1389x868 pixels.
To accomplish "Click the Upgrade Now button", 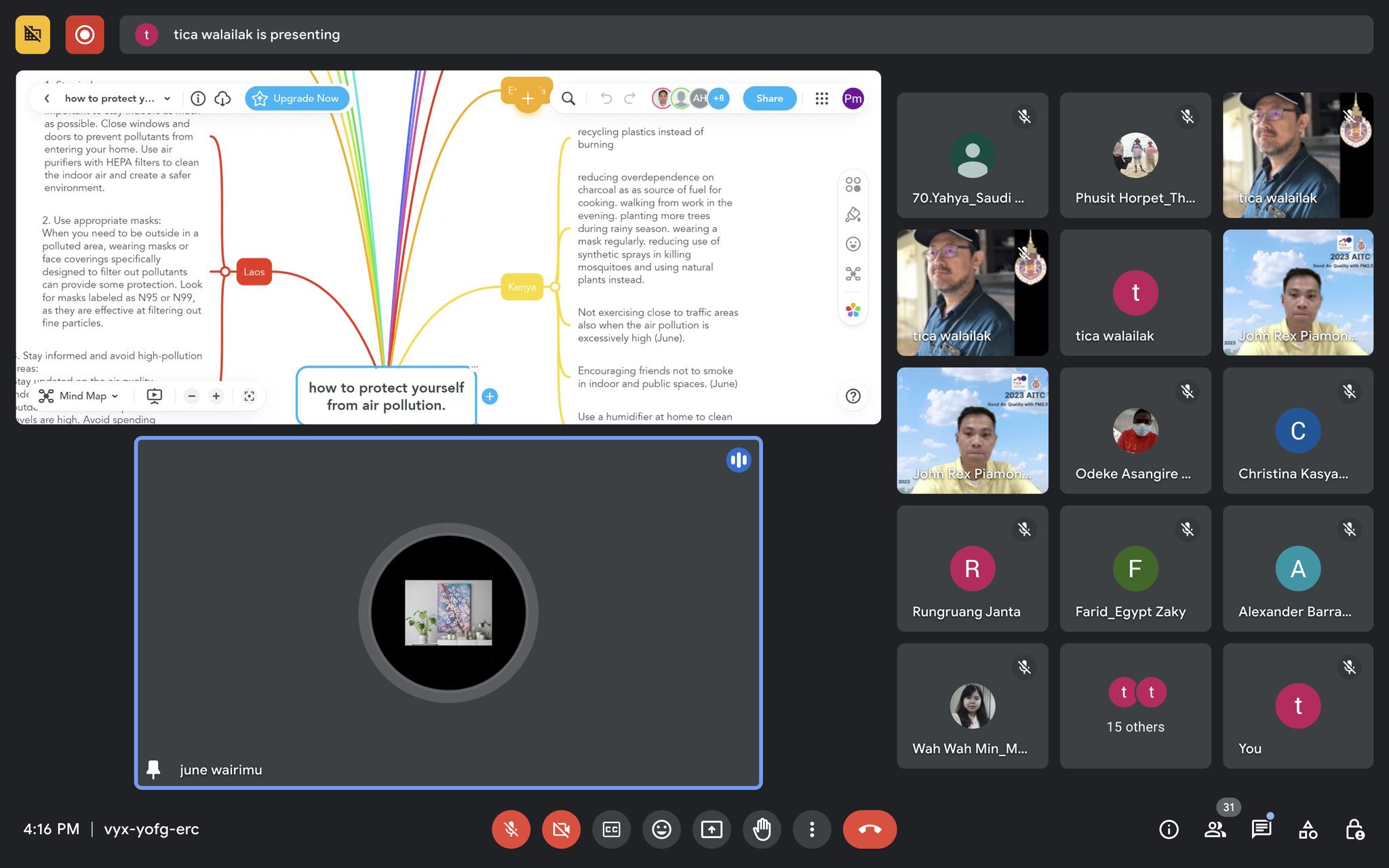I will [x=296, y=98].
